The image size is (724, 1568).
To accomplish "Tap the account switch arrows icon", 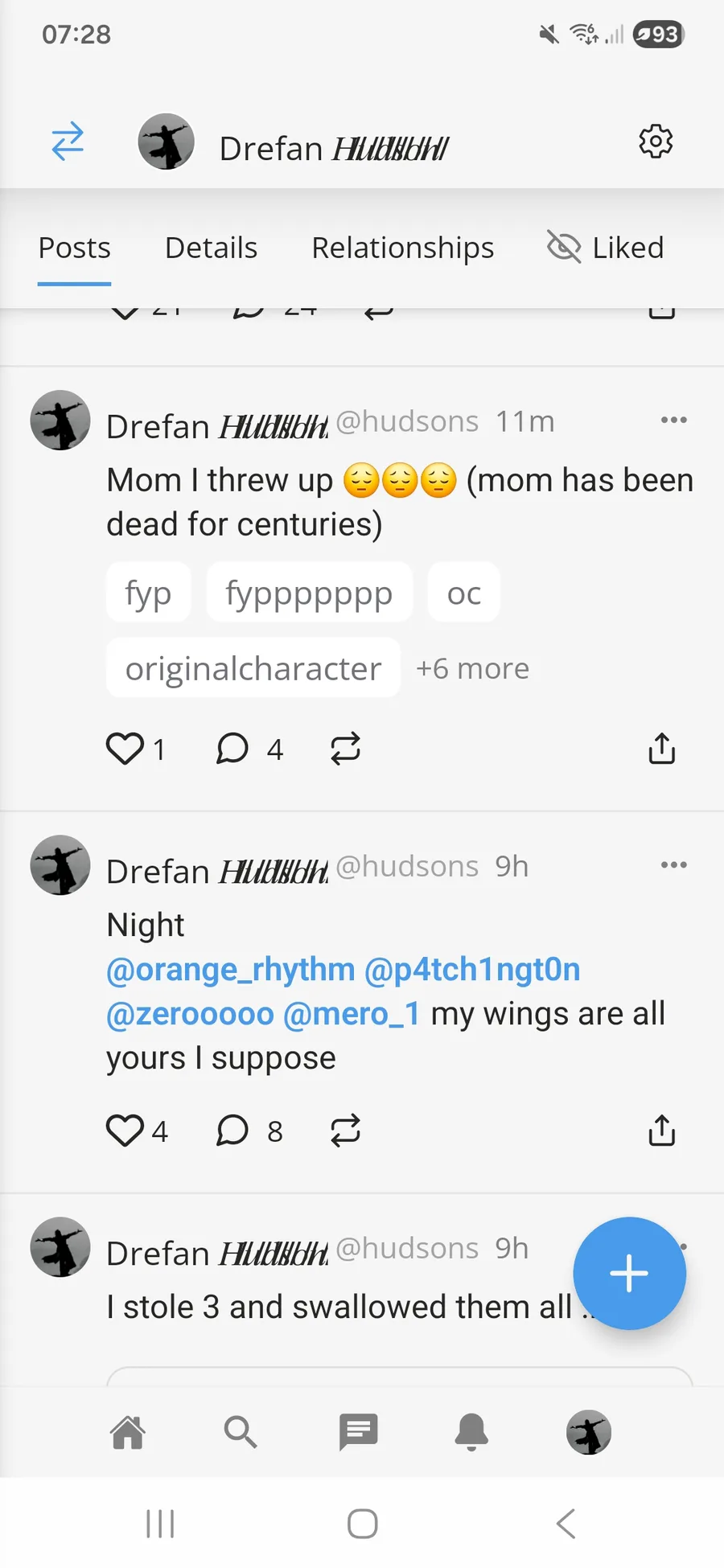I will pos(68,142).
